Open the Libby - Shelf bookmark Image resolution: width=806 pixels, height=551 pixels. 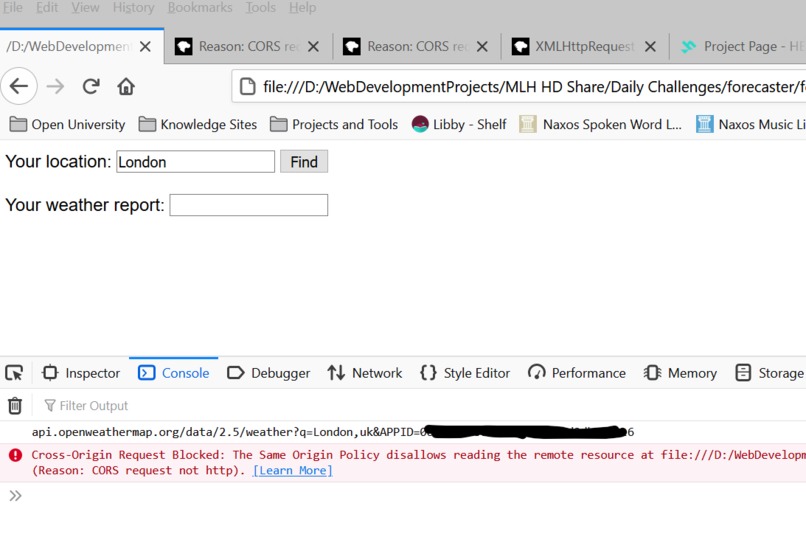[459, 124]
